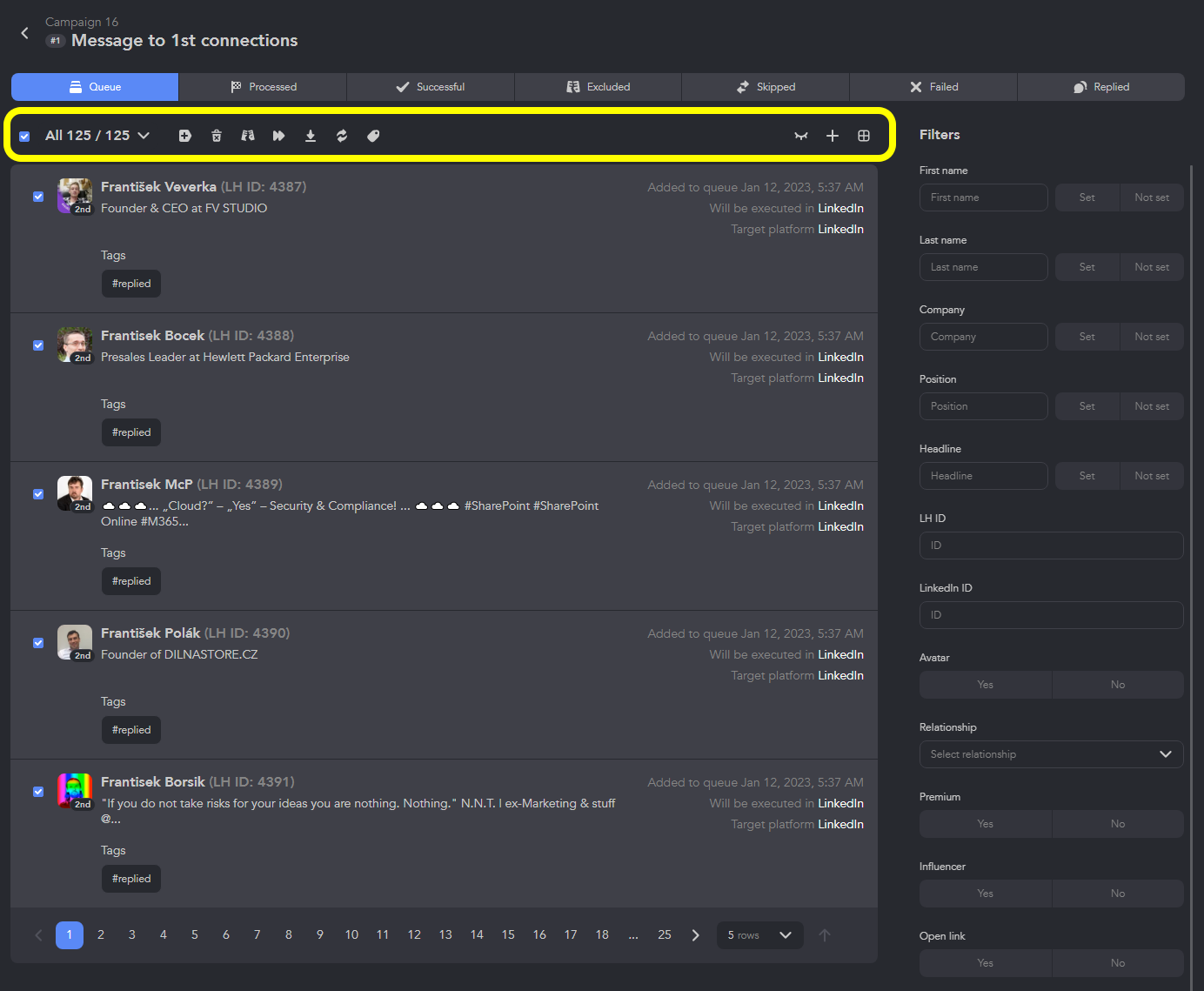This screenshot has height=991, width=1204.
Task: Toggle the select-all checkbox beside All 125
Action: pyautogui.click(x=24, y=137)
